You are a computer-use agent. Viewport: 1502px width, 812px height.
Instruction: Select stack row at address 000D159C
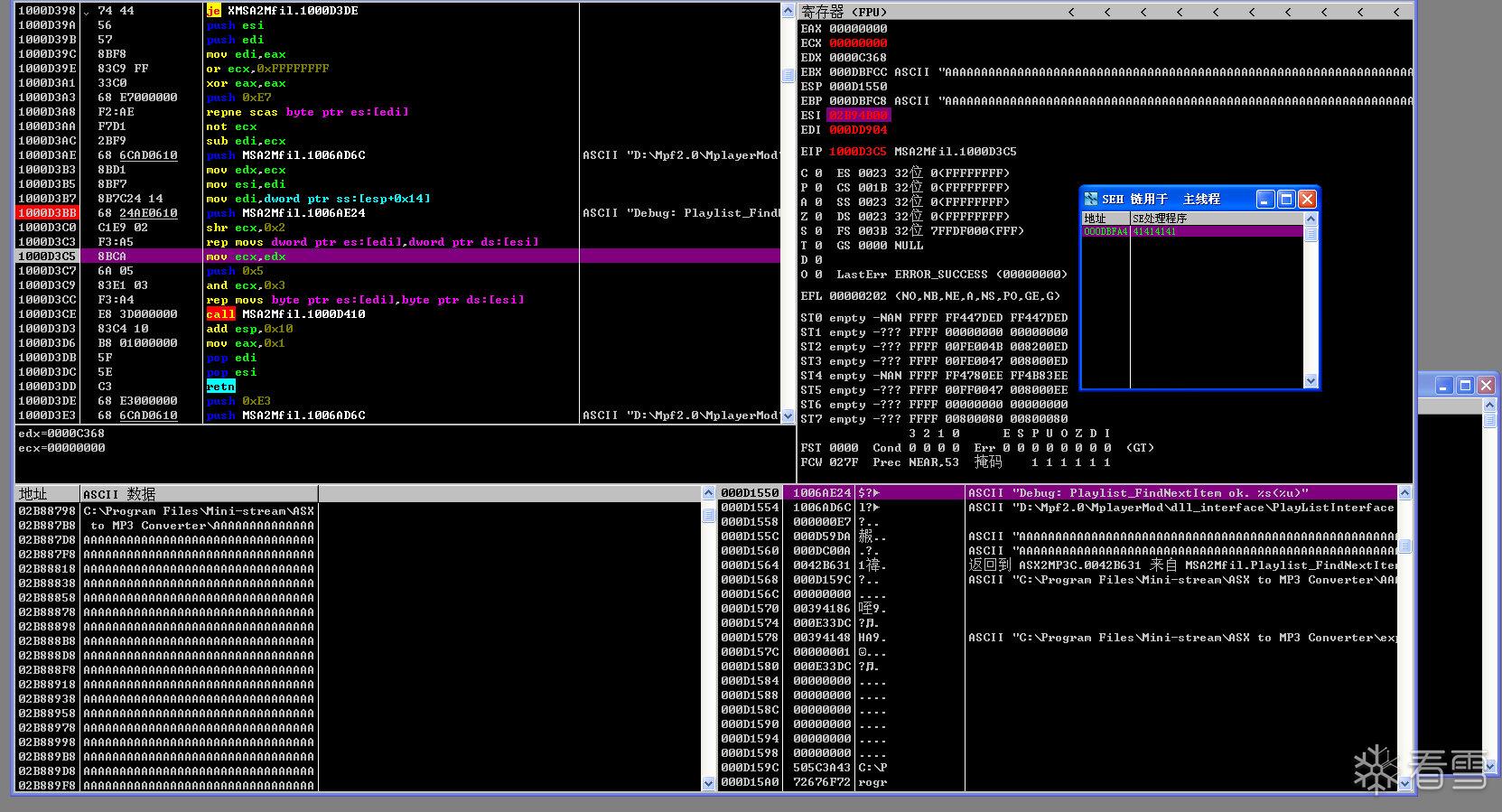click(1058, 768)
